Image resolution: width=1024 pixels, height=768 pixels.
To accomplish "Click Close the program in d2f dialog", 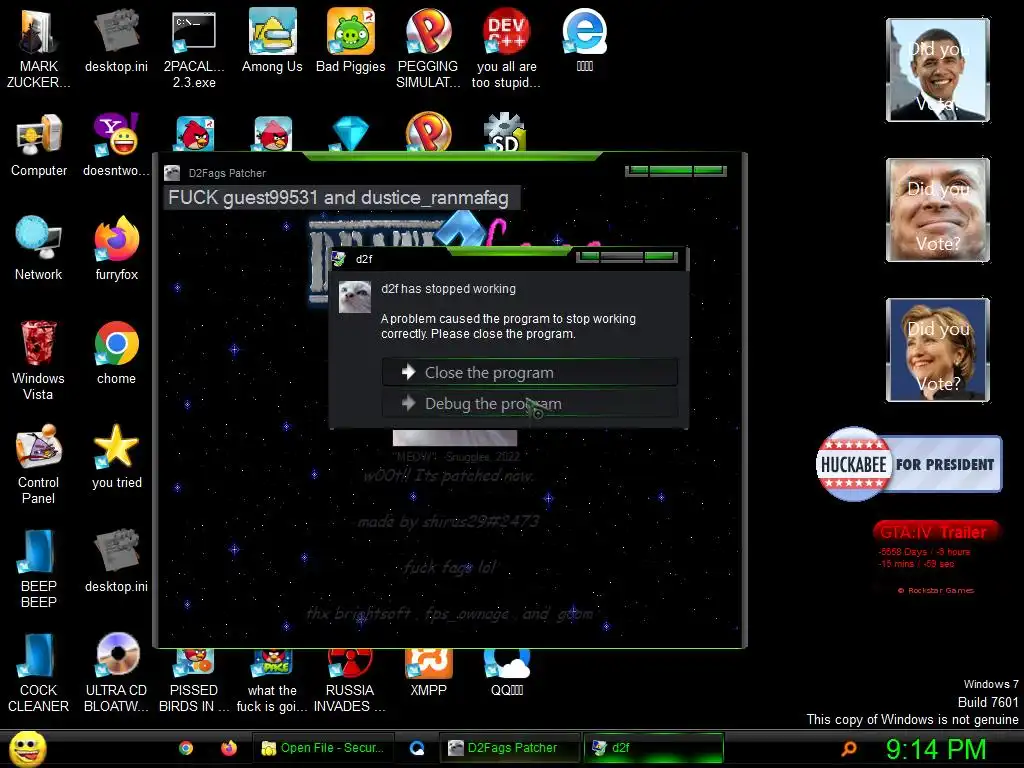I will [x=530, y=372].
